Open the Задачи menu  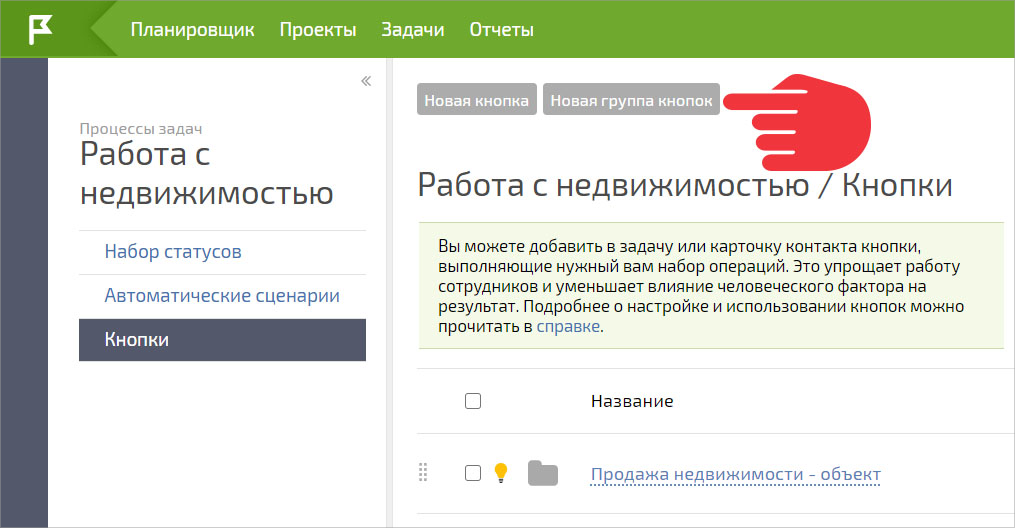click(412, 30)
